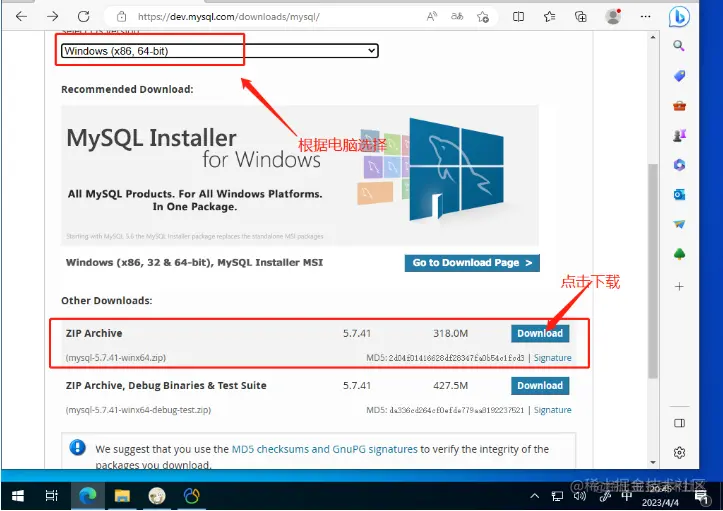Open the round cream taskbar app icon
The image size is (723, 511).
coord(157,496)
